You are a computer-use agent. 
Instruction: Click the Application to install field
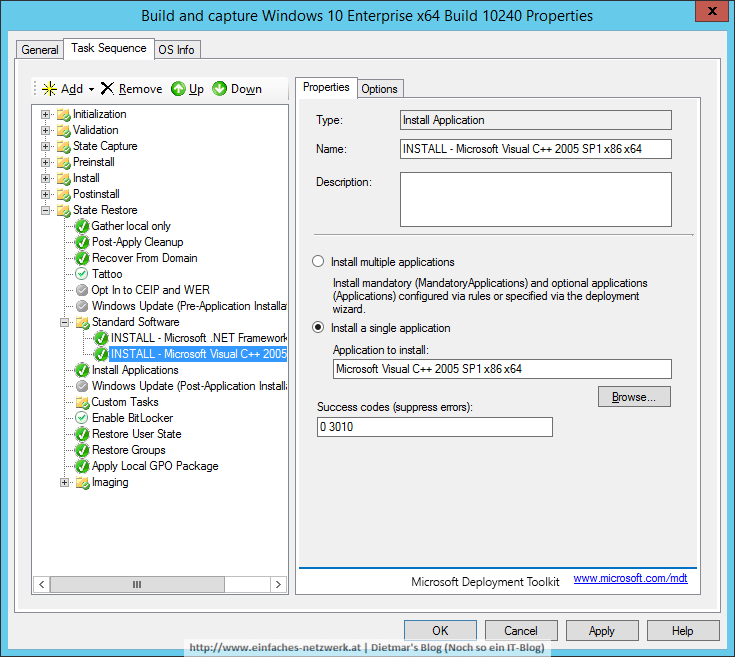[502, 369]
